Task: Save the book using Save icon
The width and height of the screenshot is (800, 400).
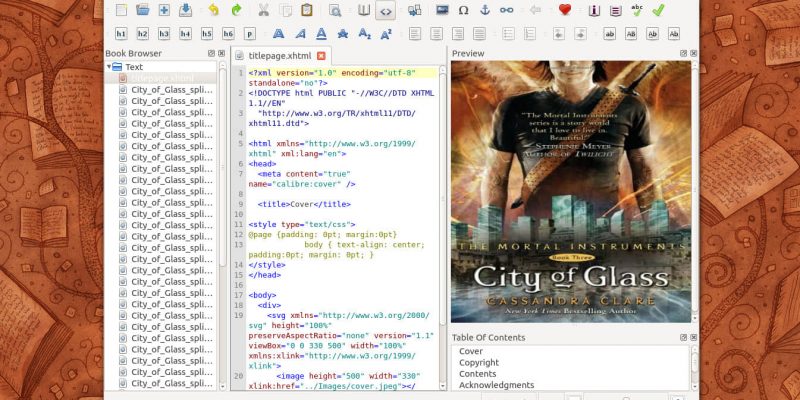Action: tap(185, 10)
